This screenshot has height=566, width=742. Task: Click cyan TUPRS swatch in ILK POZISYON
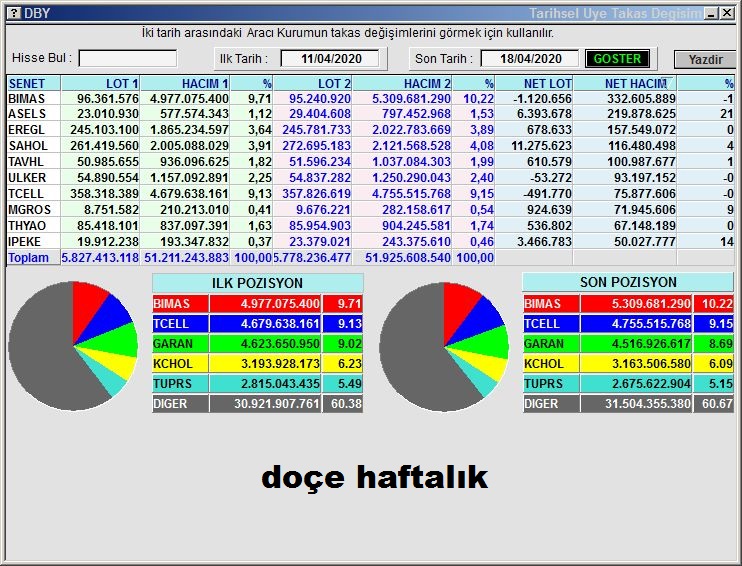180,384
